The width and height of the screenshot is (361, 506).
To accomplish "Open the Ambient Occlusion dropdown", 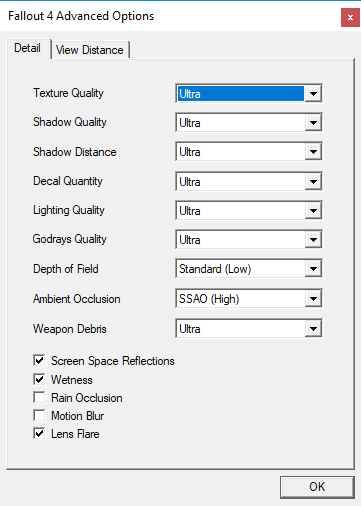I will coord(249,299).
